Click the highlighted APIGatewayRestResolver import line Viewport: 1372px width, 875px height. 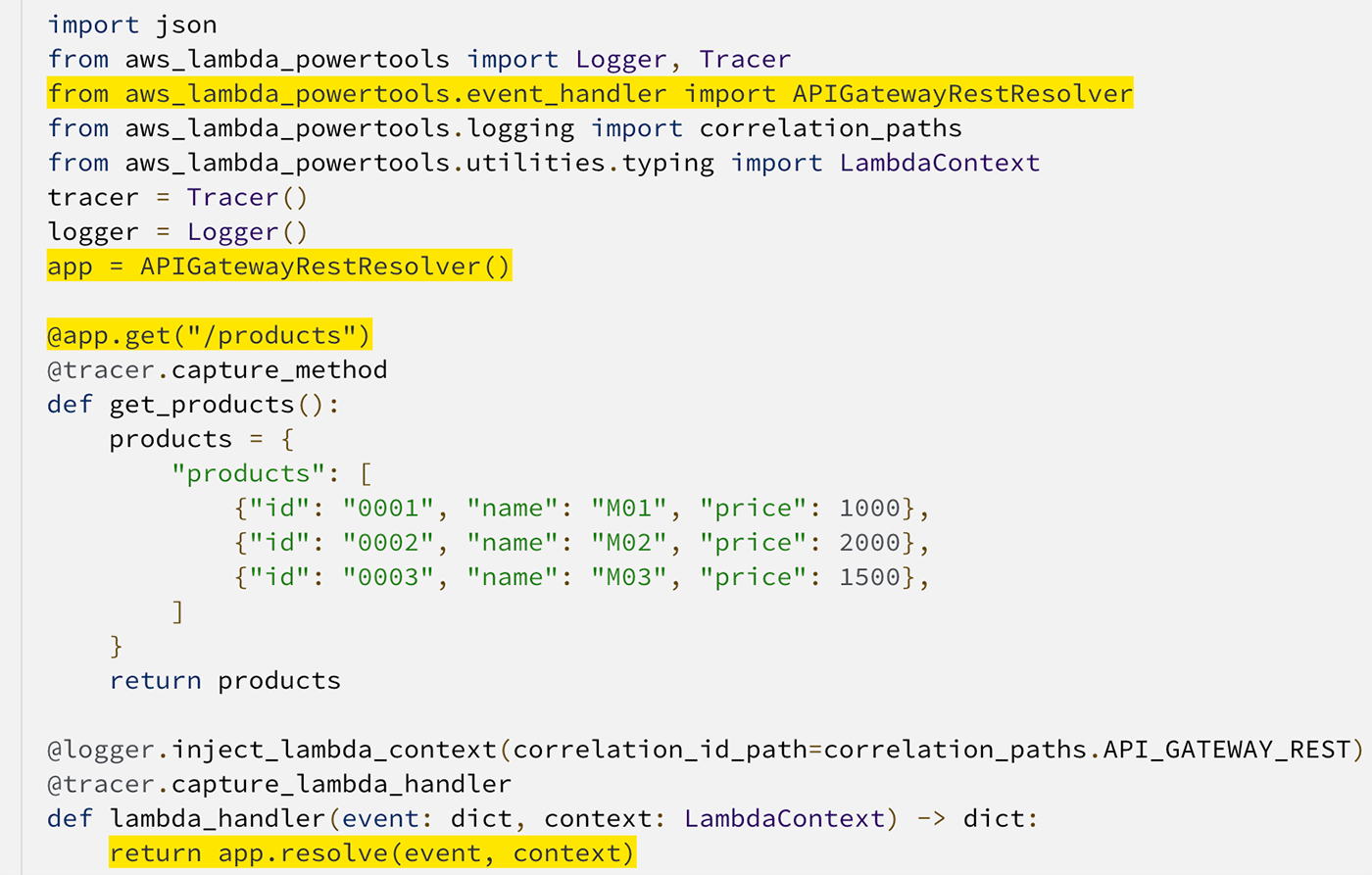590,93
